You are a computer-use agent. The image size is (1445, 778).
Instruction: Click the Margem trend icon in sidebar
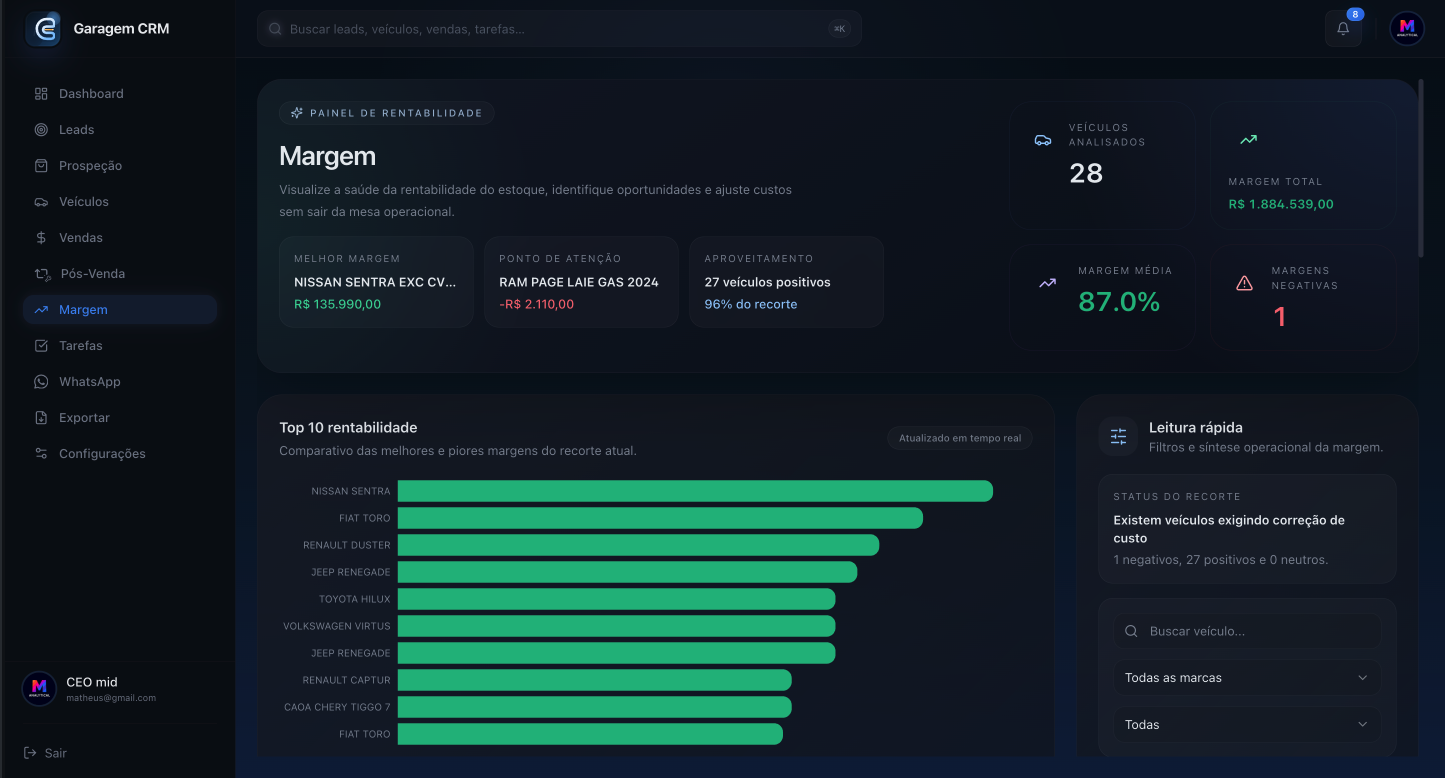(41, 310)
